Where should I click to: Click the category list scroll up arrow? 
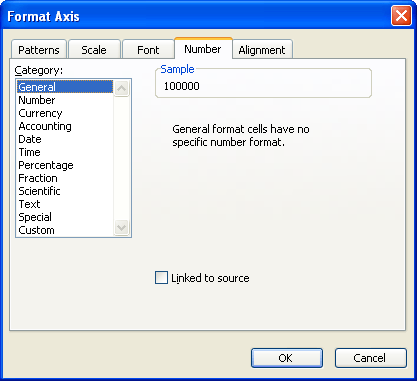click(121, 89)
